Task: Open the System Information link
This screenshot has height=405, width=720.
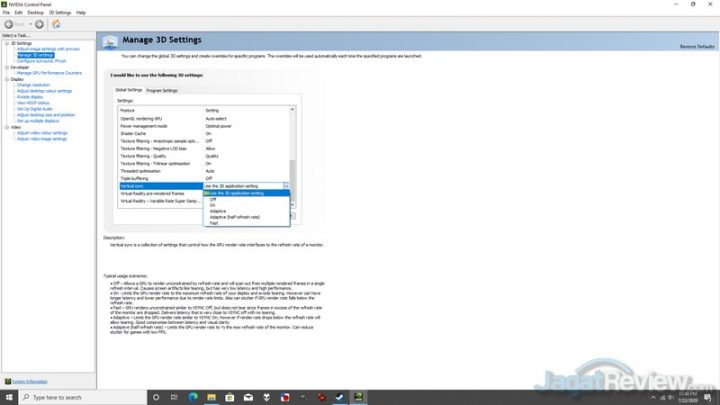Action: tap(28, 381)
